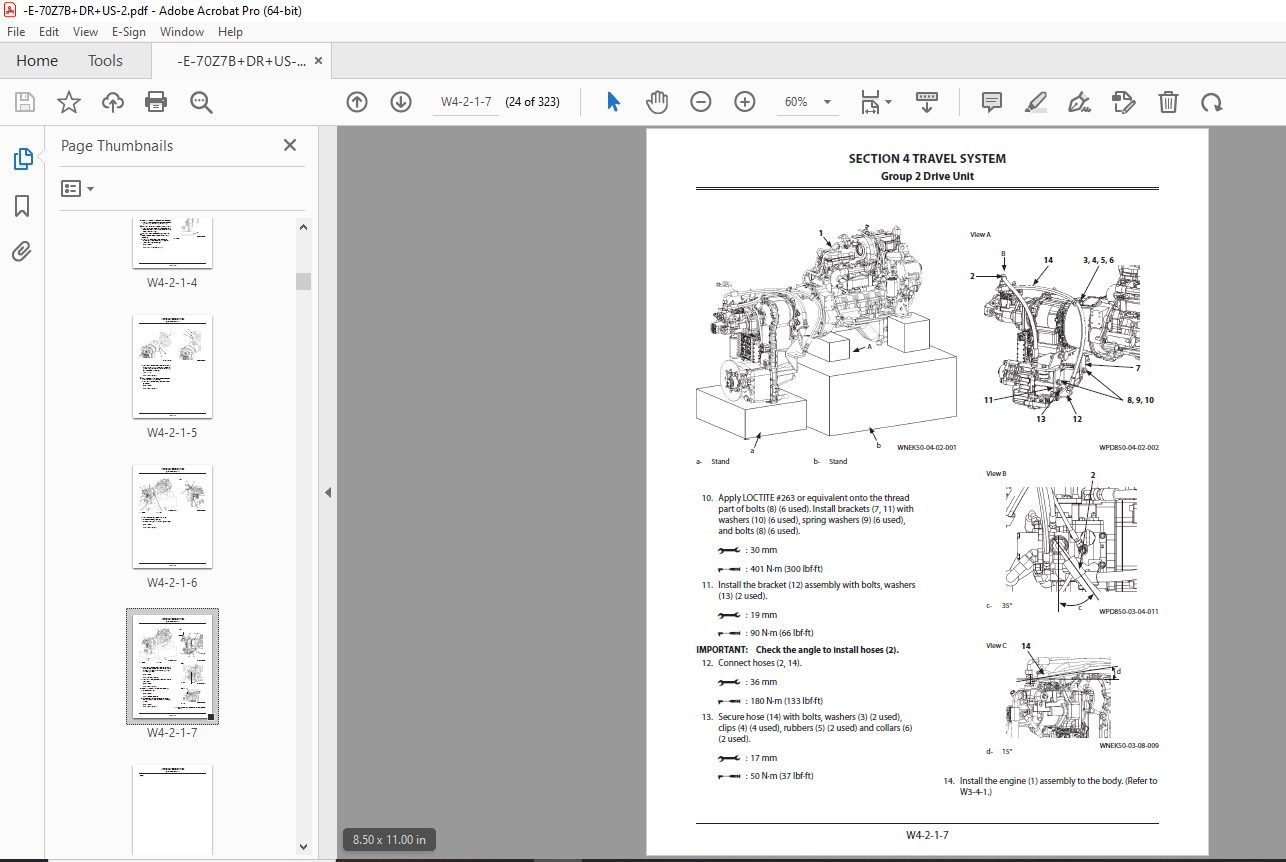This screenshot has width=1286, height=862.
Task: Click the 180 N·m (133 lbf·ft) torque value
Action: tap(784, 701)
